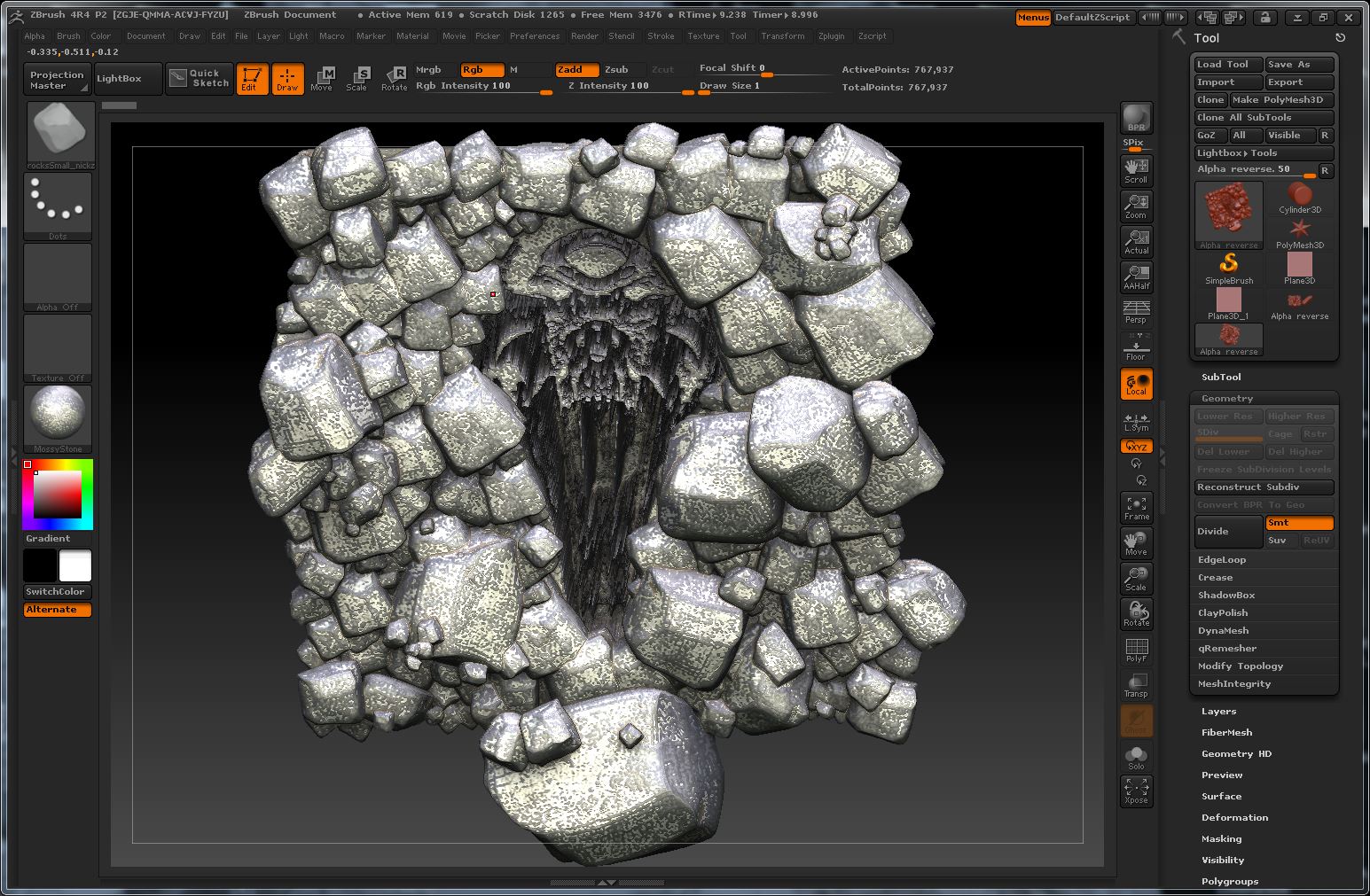This screenshot has width=1370, height=896.
Task: Click the SwitchColor button
Action: [x=58, y=592]
